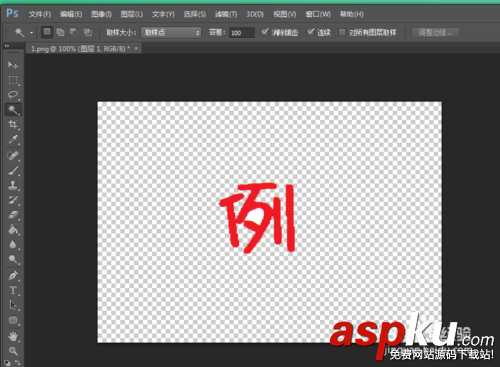Image resolution: width=500 pixels, height=367 pixels.
Task: Select the Eraser tool
Action: tap(13, 215)
